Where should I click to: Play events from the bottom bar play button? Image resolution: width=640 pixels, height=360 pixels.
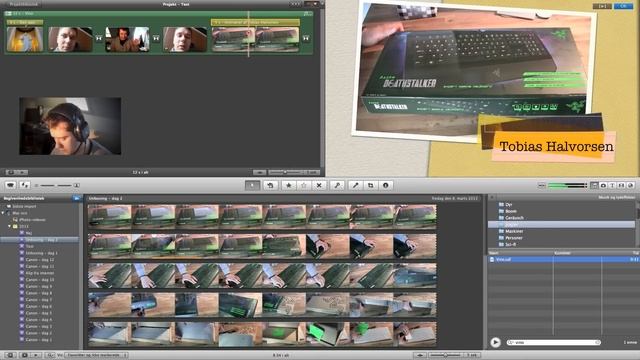click(x=36, y=355)
